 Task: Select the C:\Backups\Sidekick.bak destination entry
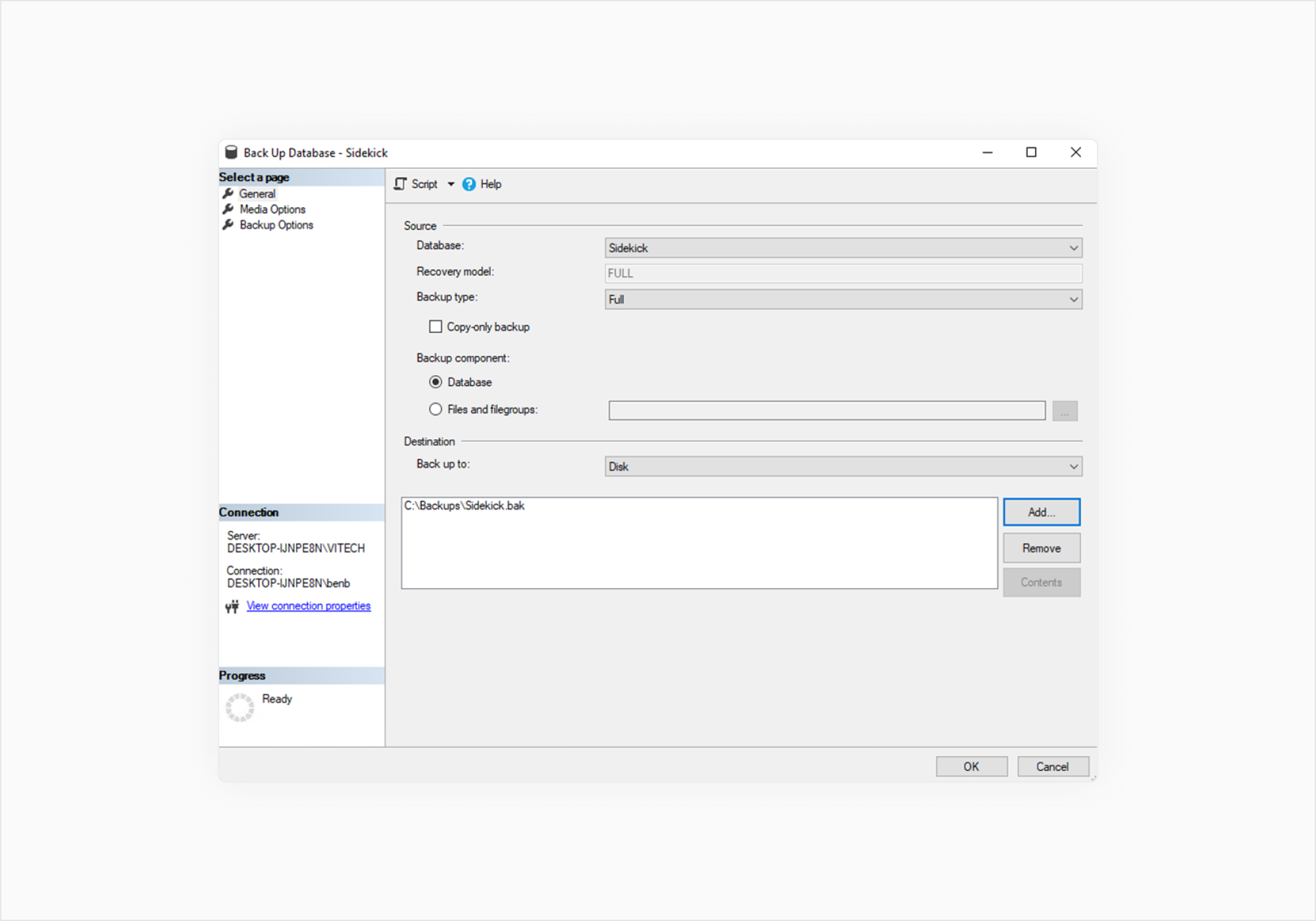tap(465, 506)
